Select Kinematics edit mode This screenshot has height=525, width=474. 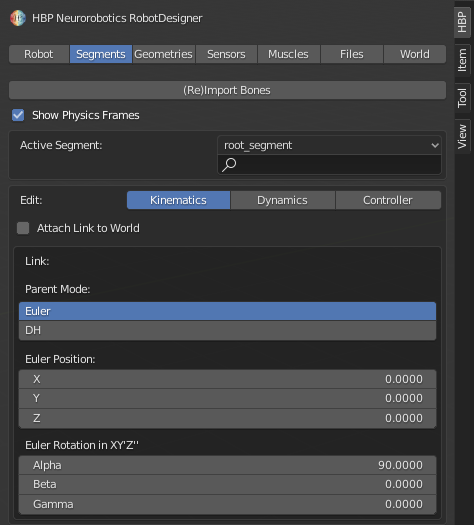click(178, 200)
